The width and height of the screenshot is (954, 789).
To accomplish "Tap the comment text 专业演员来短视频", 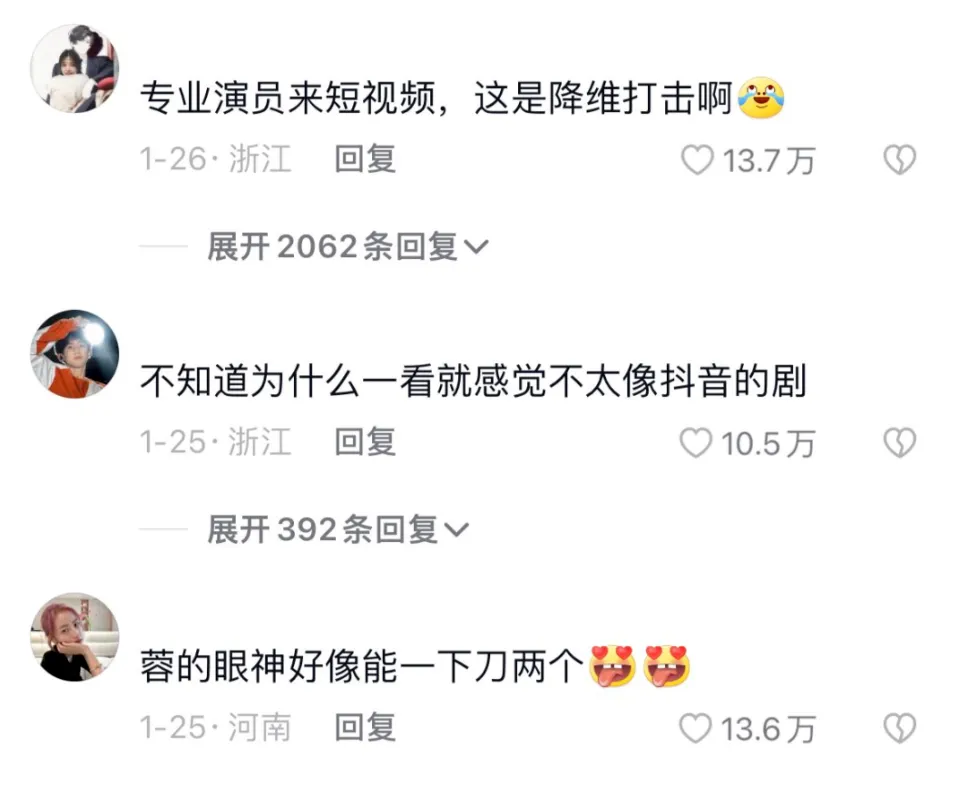I will (288, 98).
